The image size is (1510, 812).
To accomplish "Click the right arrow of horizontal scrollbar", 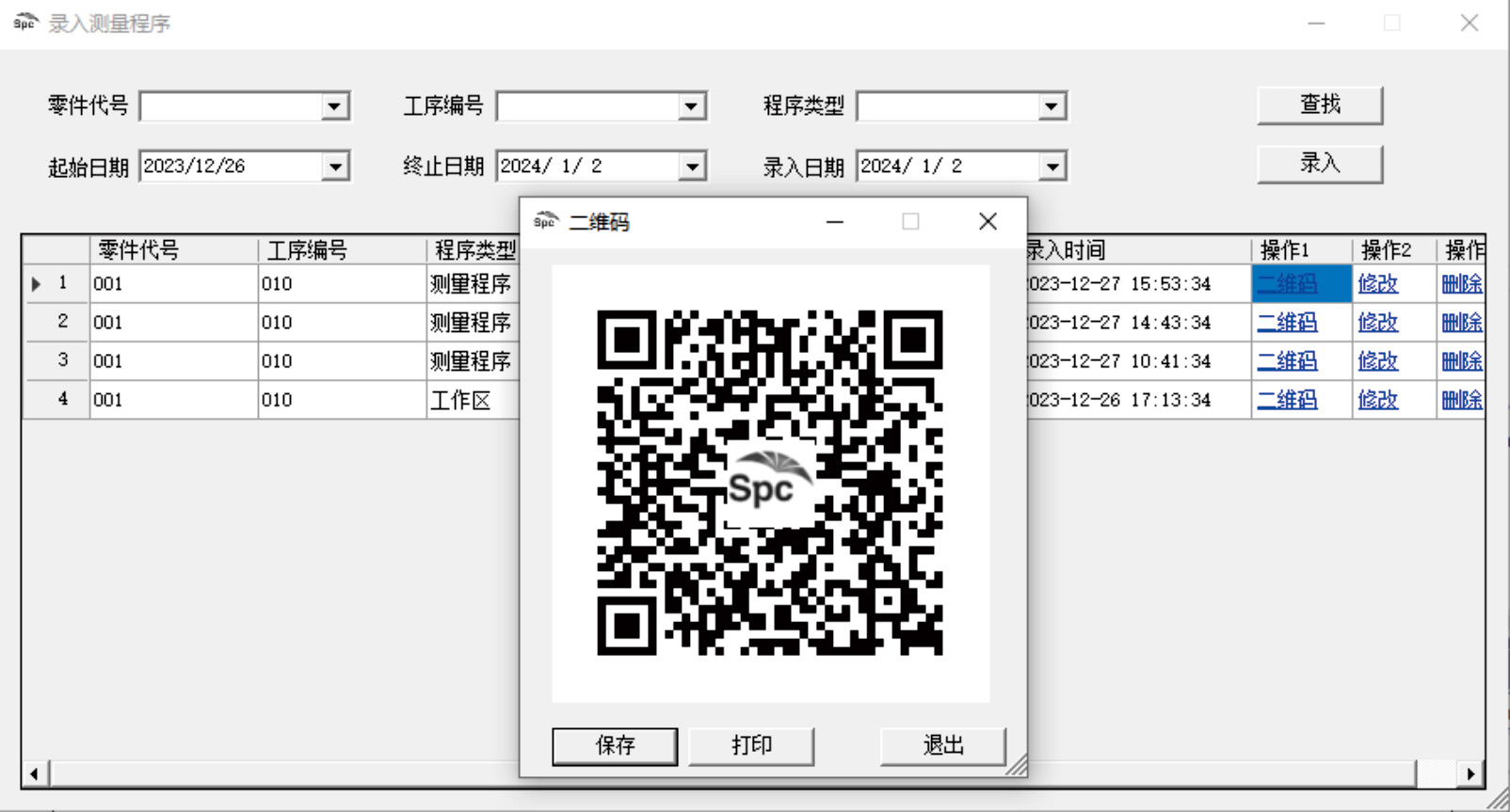I will point(1470,774).
